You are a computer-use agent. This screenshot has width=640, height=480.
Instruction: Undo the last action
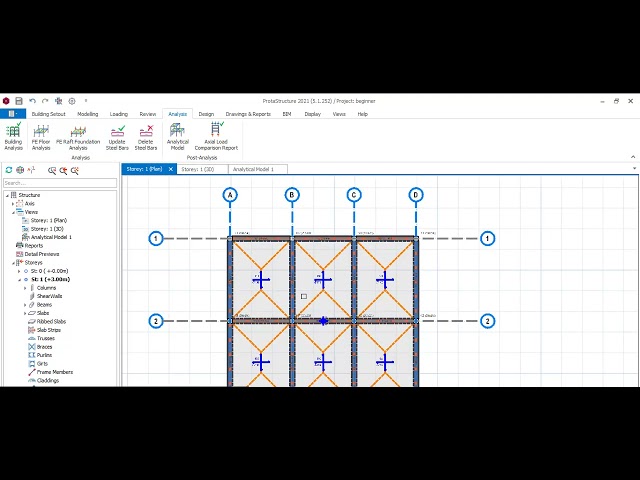pos(32,101)
